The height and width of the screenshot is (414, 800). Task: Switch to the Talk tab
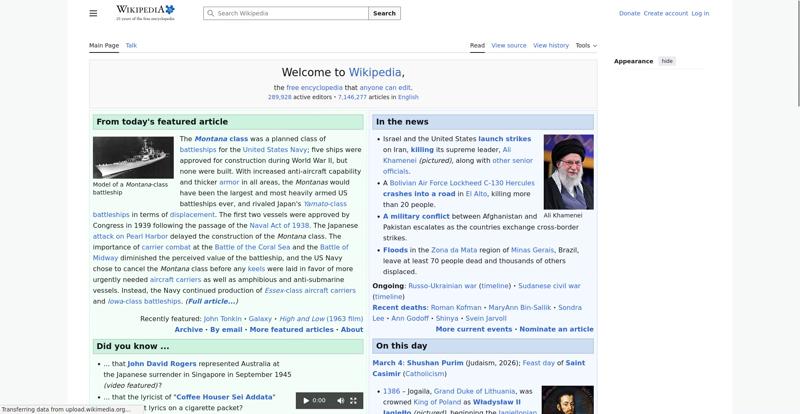tap(131, 45)
